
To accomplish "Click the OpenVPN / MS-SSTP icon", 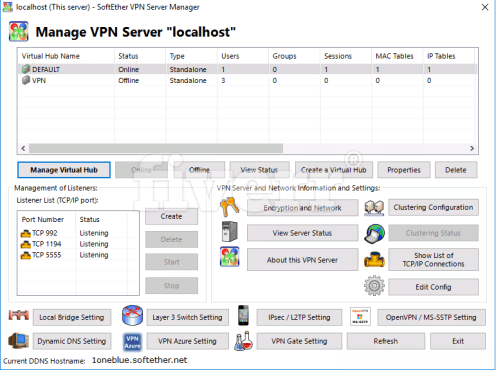I will coord(360,316).
